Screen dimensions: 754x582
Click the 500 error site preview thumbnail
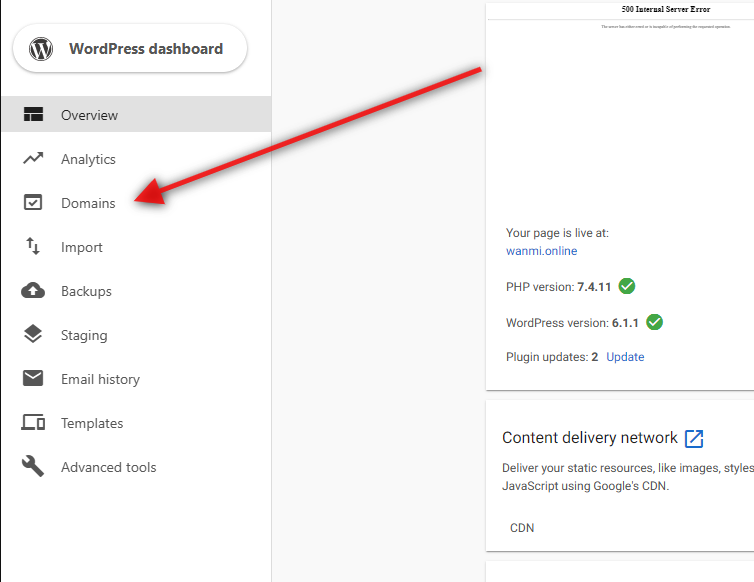point(620,100)
